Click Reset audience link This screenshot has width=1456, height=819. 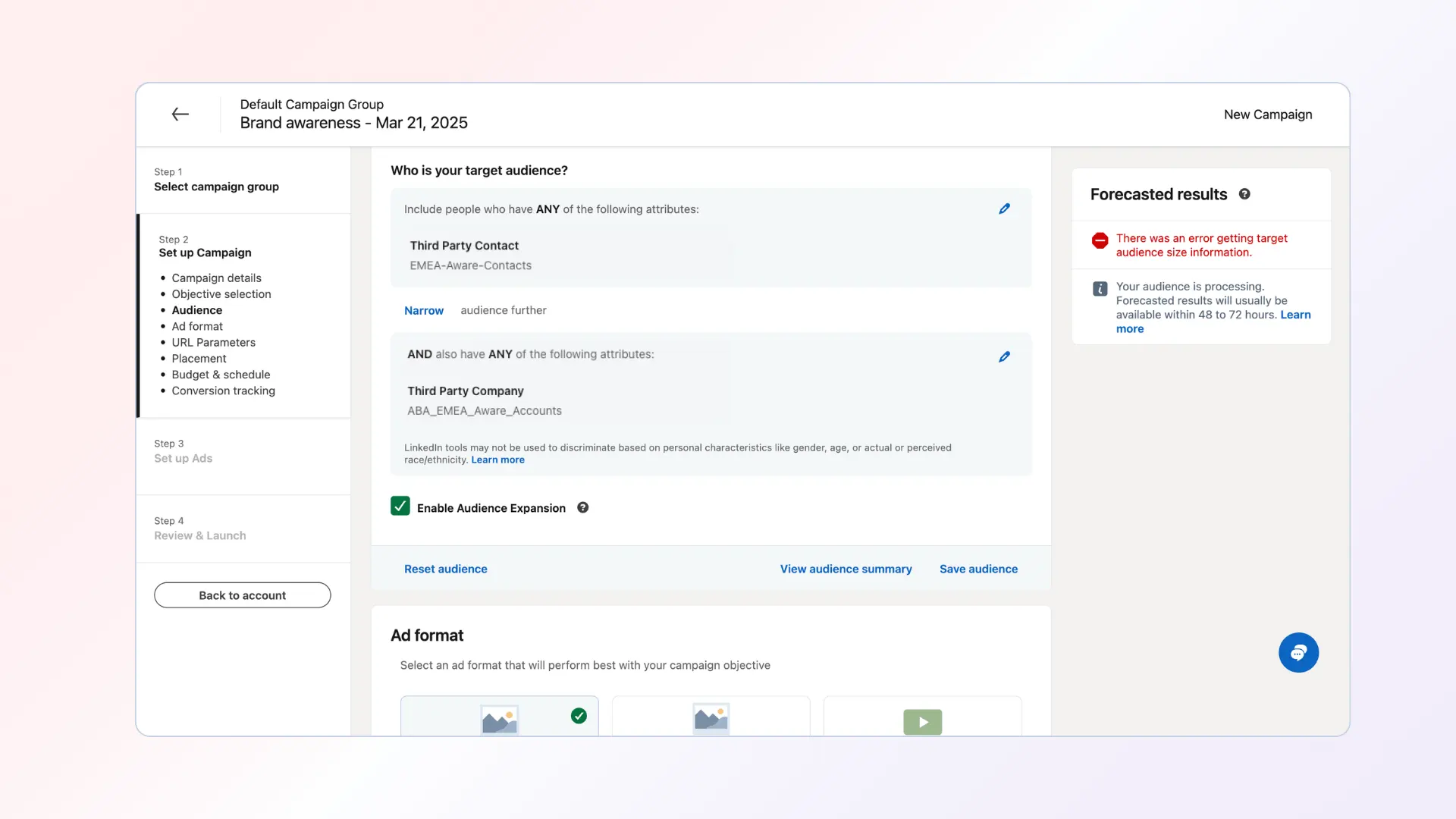tap(445, 569)
